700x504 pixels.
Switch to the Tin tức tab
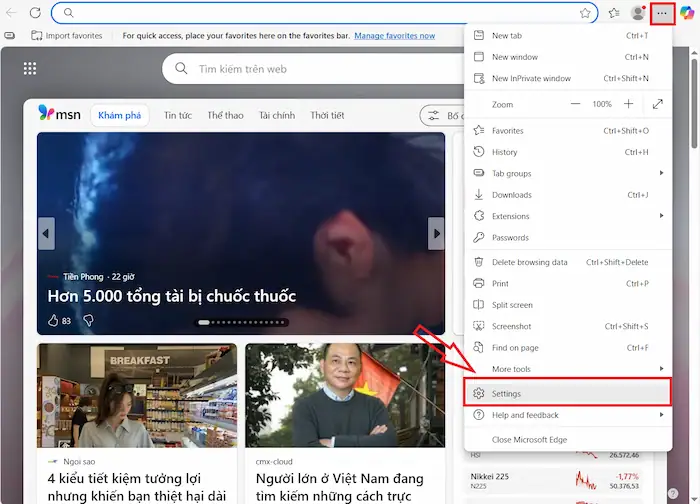click(178, 115)
